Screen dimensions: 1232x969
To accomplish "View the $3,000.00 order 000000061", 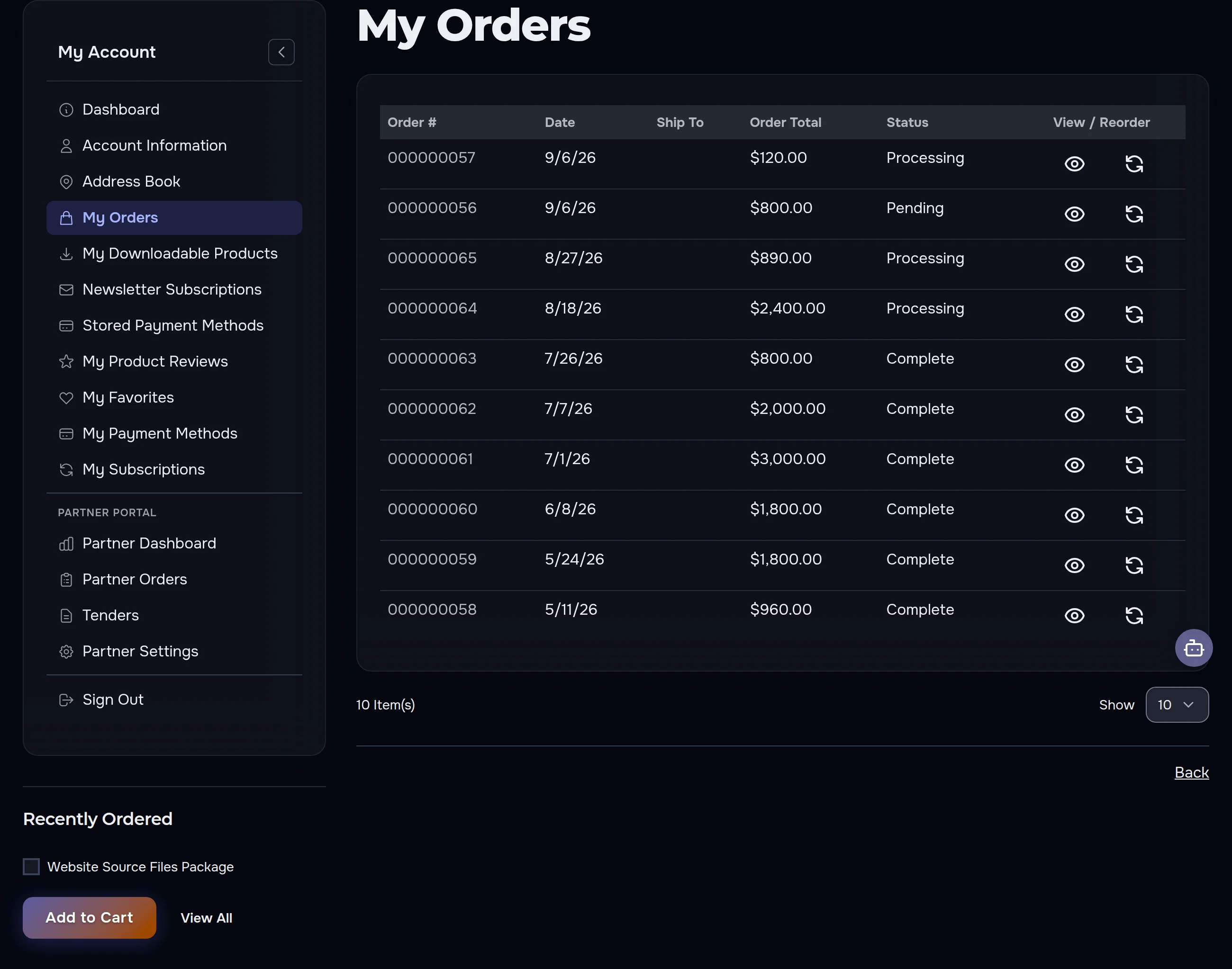I will [1074, 465].
